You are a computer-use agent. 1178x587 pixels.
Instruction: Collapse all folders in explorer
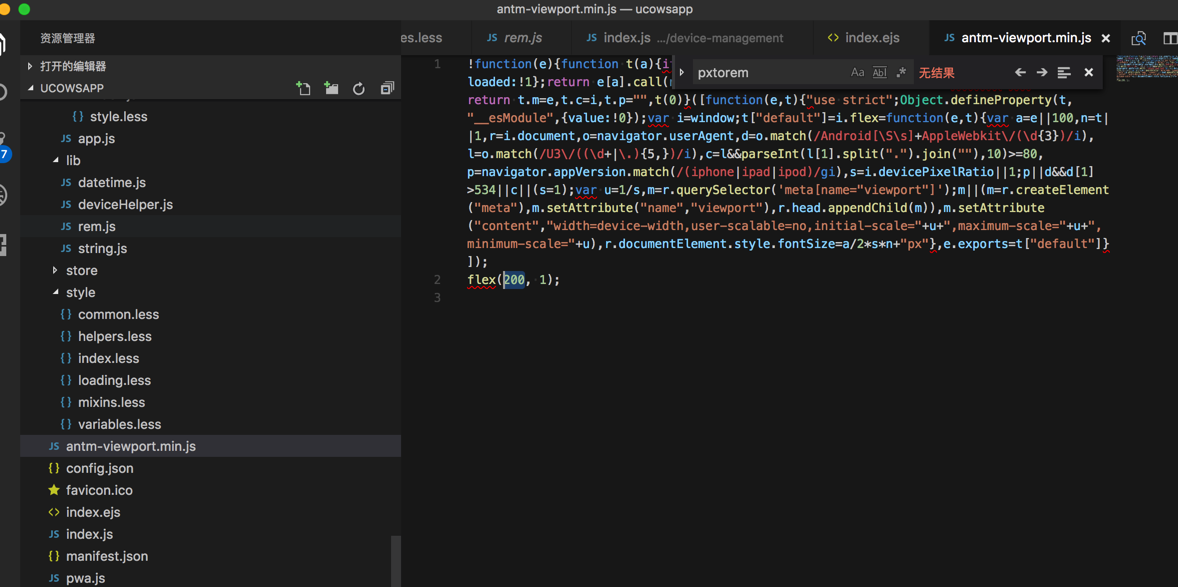point(387,89)
